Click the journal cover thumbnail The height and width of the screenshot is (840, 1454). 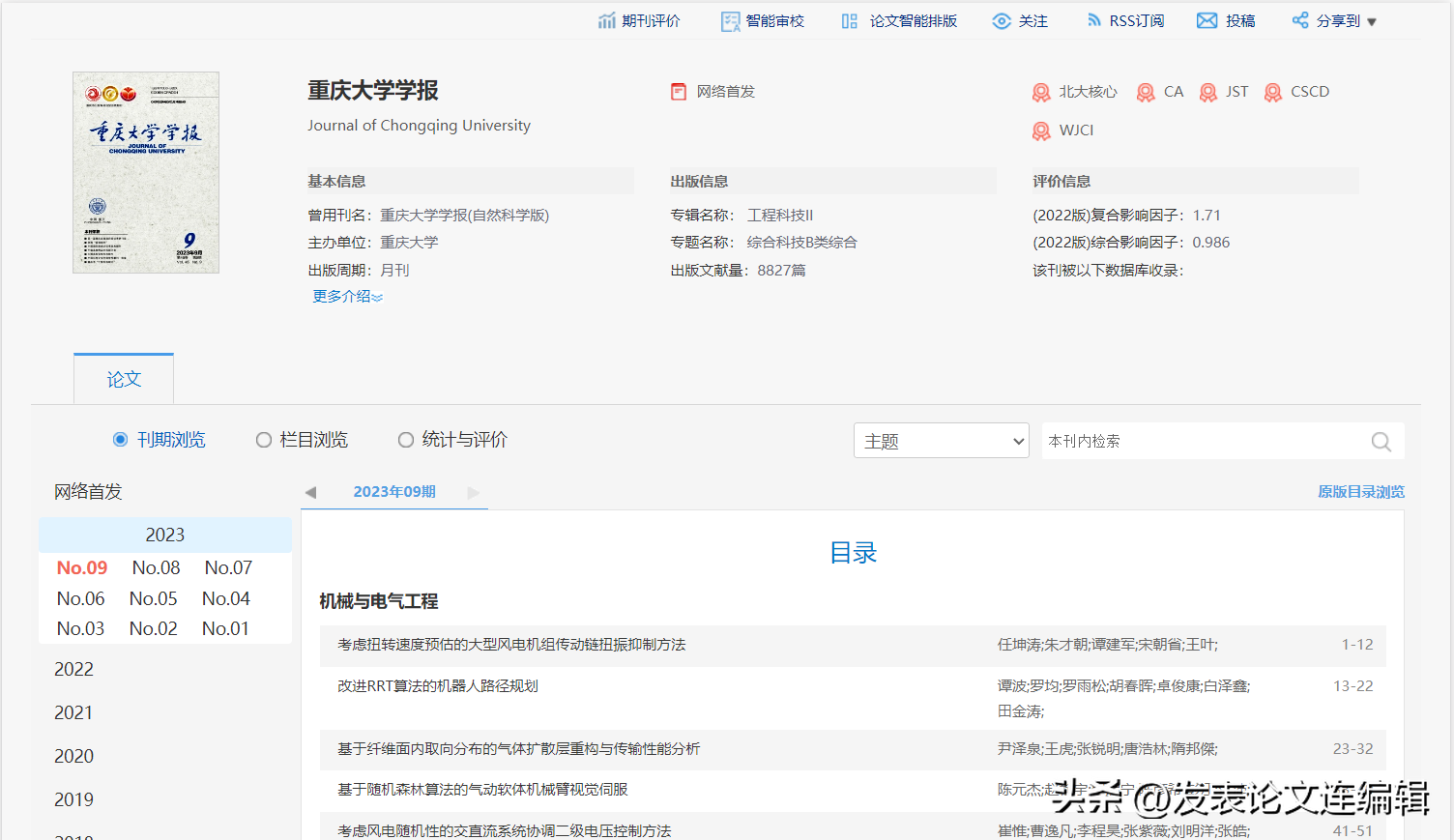(146, 172)
